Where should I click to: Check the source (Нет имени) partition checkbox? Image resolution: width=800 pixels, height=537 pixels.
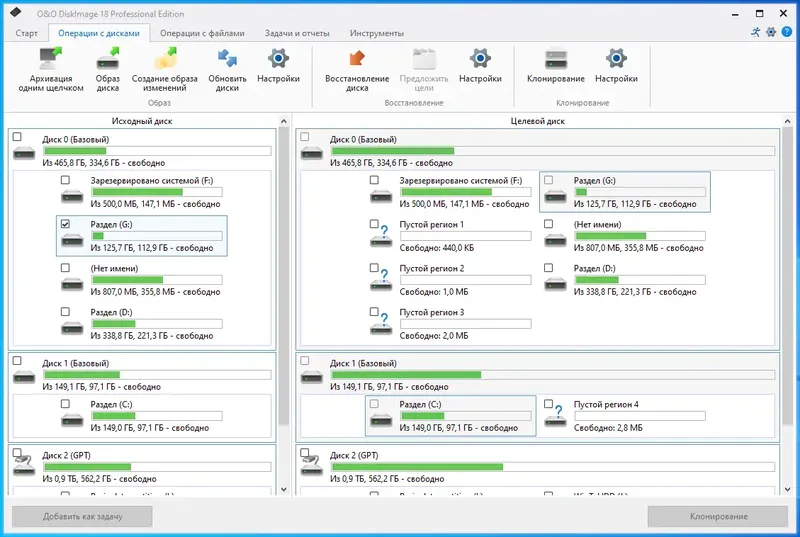point(65,268)
